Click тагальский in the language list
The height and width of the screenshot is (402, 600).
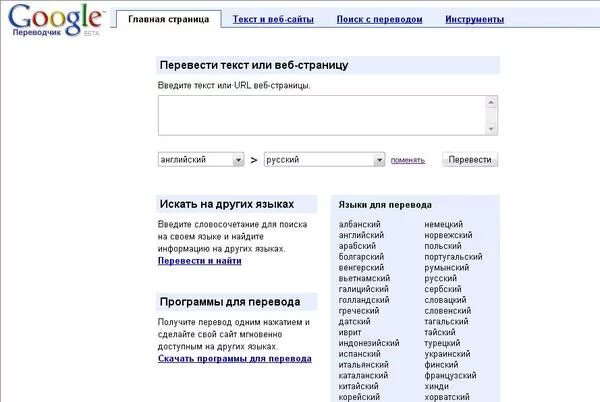(x=446, y=321)
